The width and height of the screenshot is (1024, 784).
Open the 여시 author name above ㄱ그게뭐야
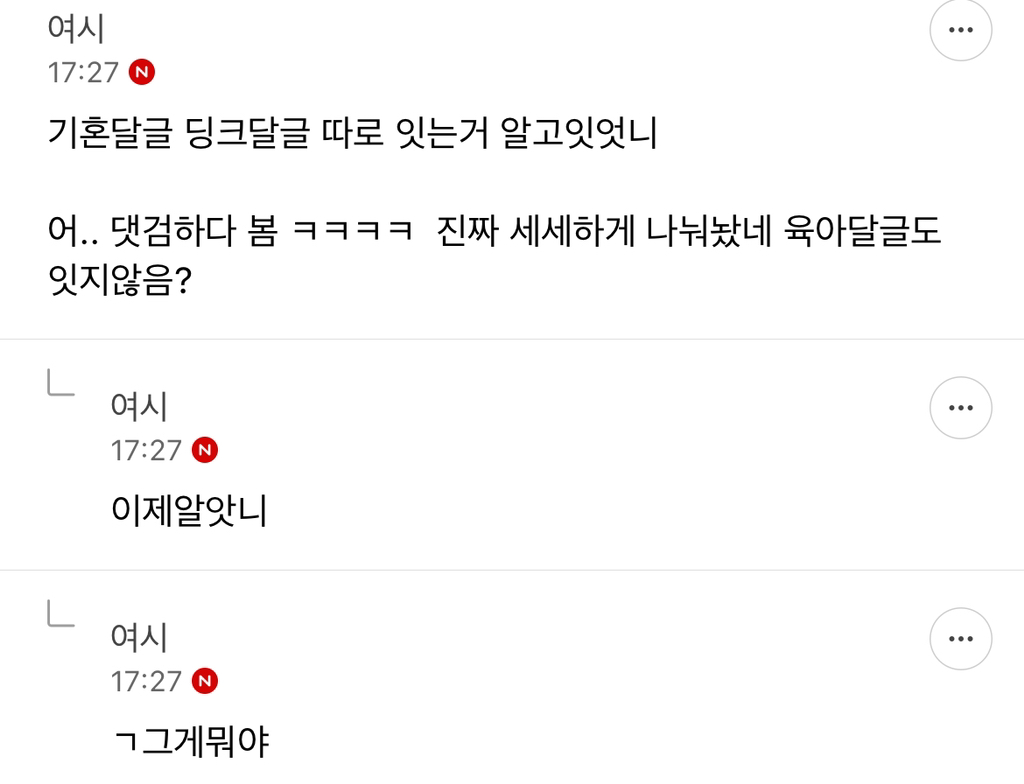139,637
